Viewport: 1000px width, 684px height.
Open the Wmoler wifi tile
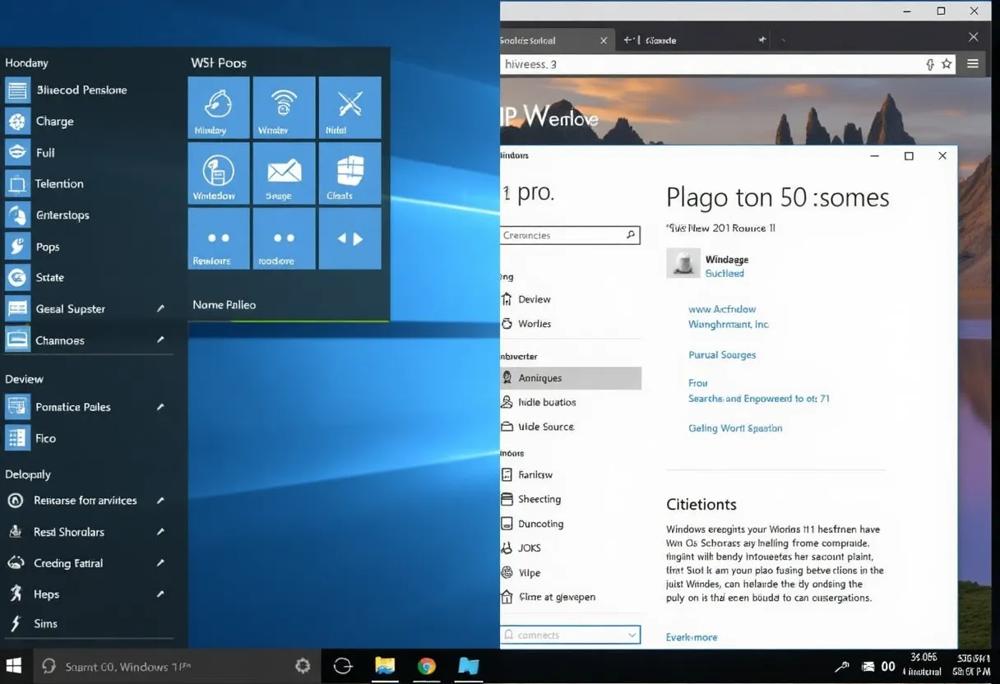pyautogui.click(x=284, y=107)
